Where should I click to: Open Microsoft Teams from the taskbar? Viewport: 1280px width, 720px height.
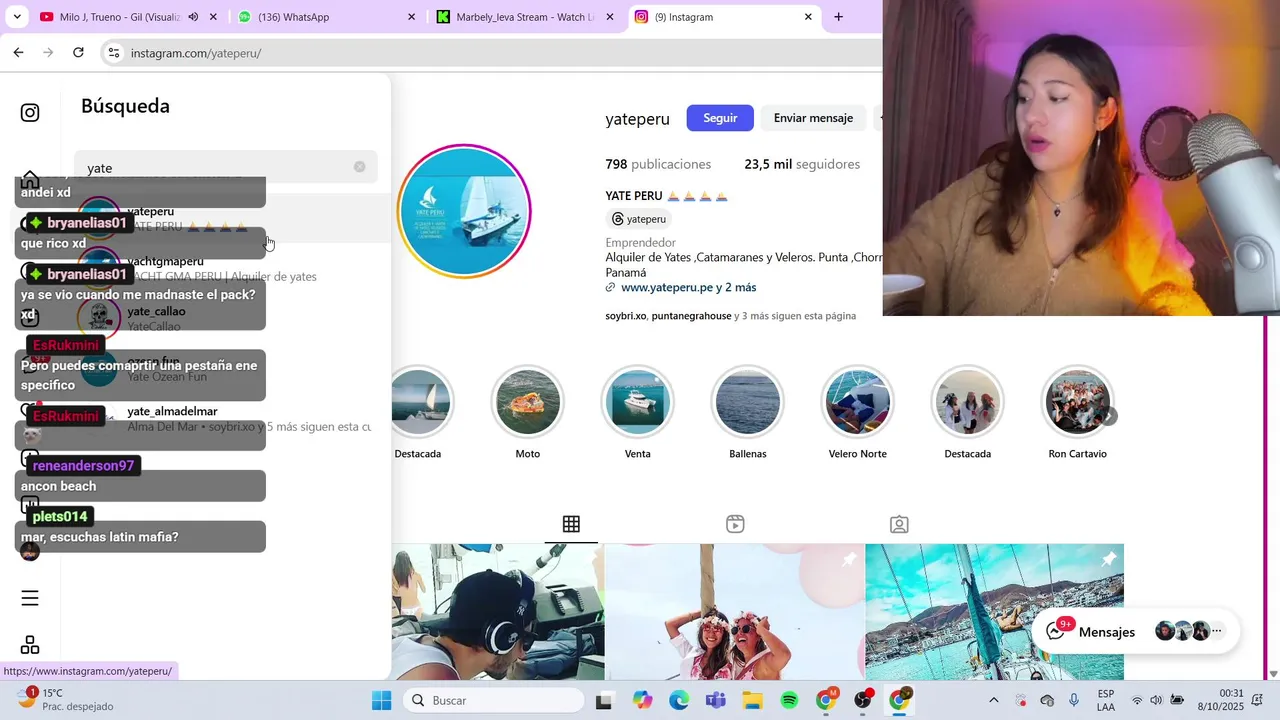[715, 700]
